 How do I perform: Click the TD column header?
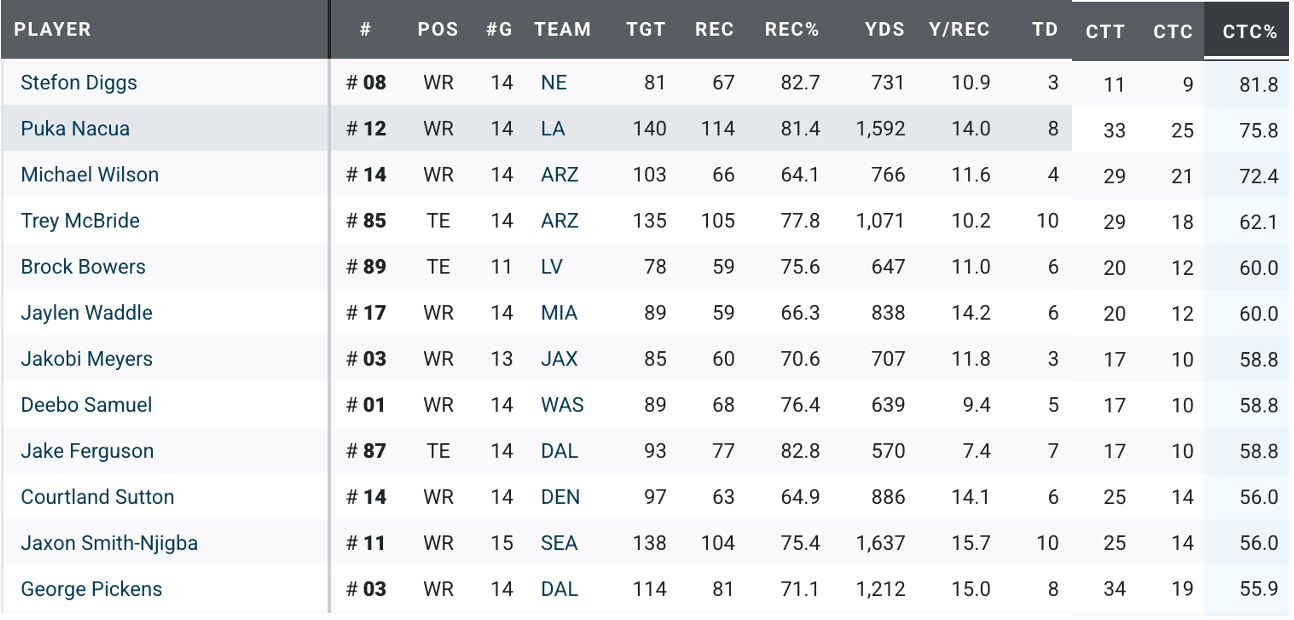(x=1045, y=30)
